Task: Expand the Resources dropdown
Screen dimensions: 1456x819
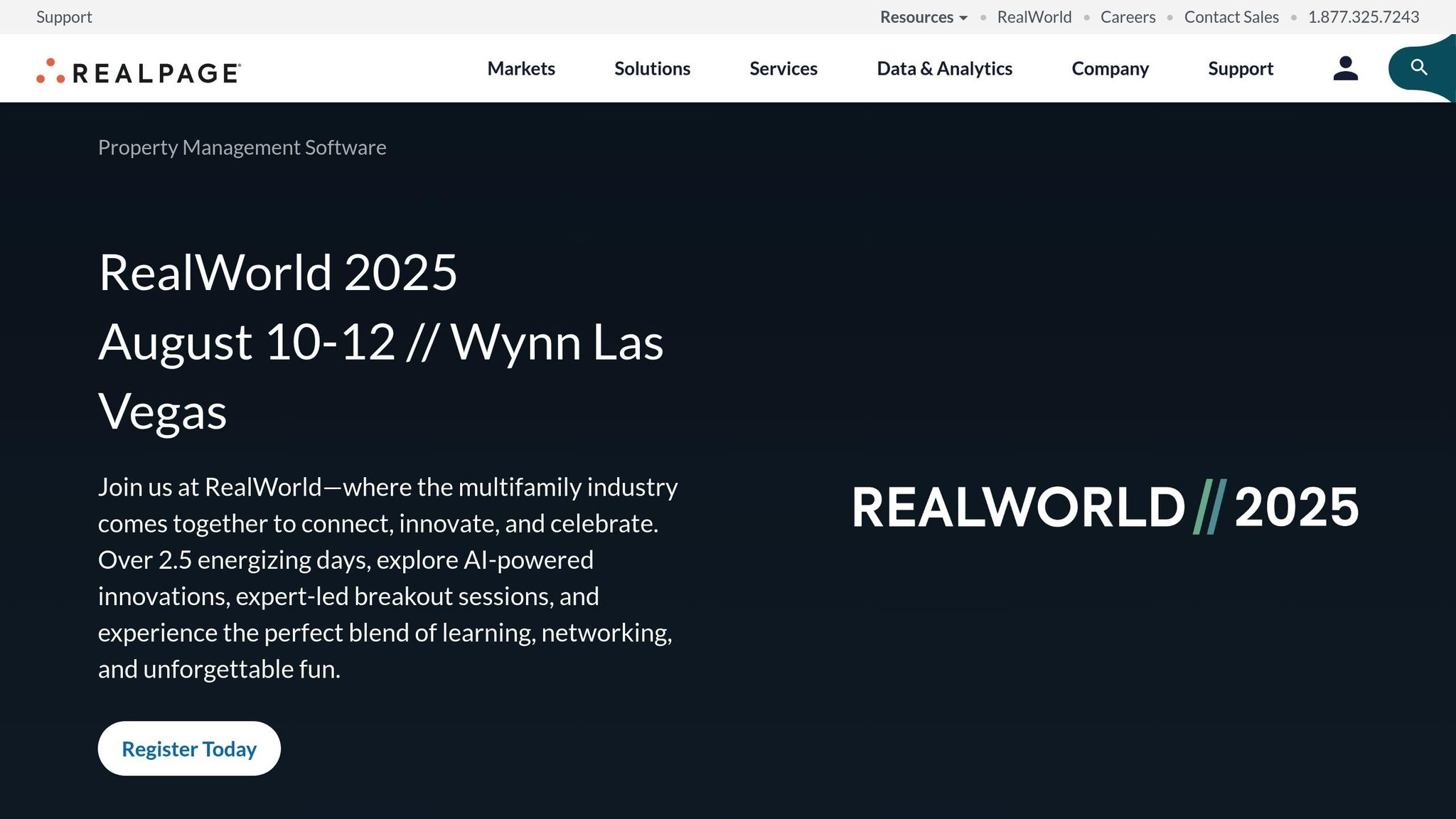Action: pyautogui.click(x=924, y=17)
